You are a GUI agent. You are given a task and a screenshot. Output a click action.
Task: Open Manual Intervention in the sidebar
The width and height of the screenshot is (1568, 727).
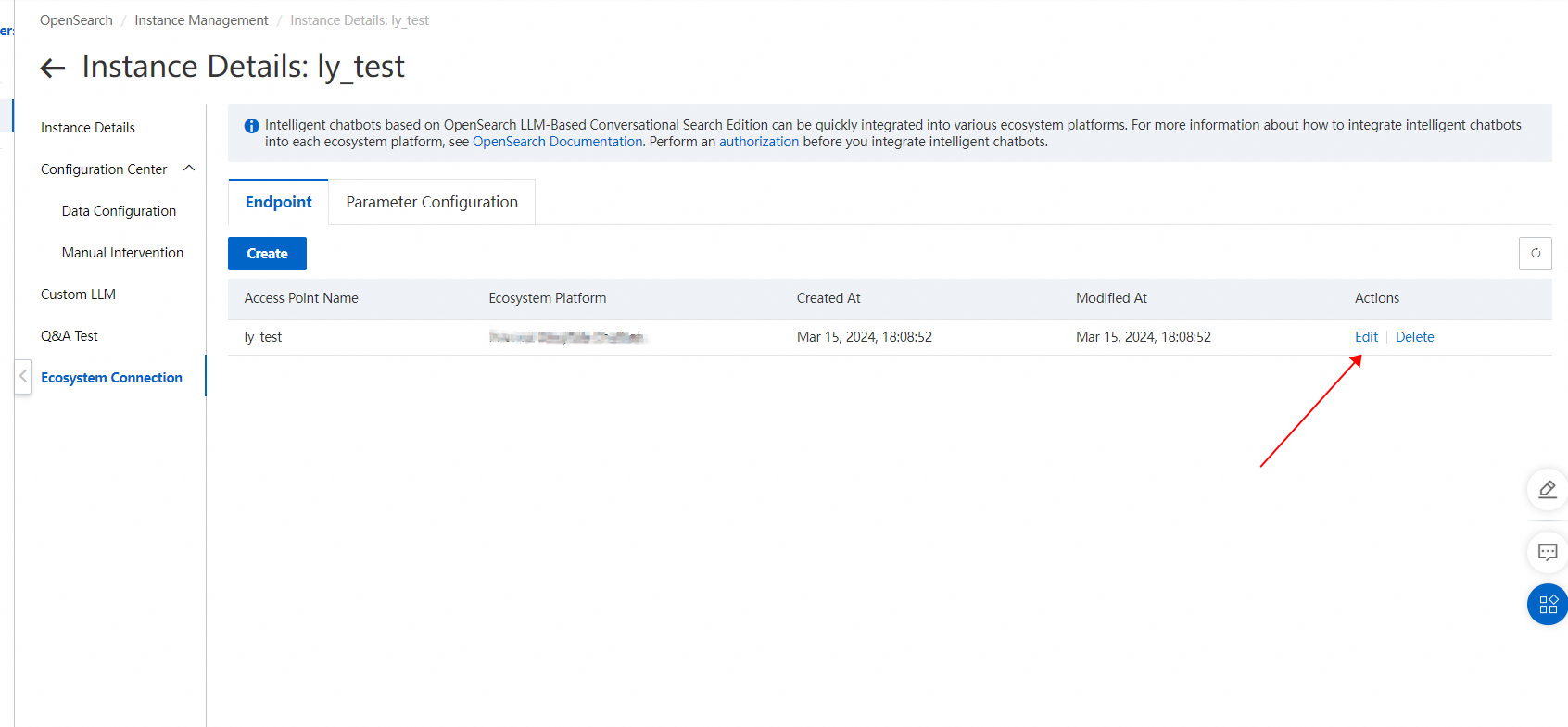(x=122, y=253)
